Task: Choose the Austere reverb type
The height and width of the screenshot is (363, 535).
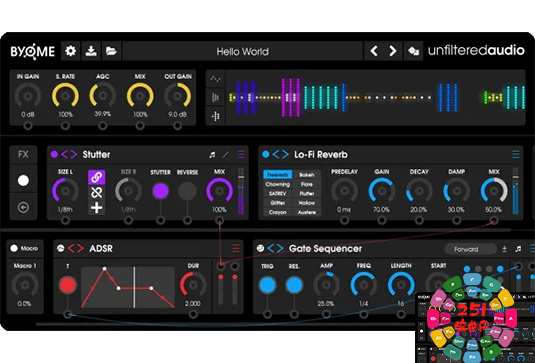Action: [306, 212]
